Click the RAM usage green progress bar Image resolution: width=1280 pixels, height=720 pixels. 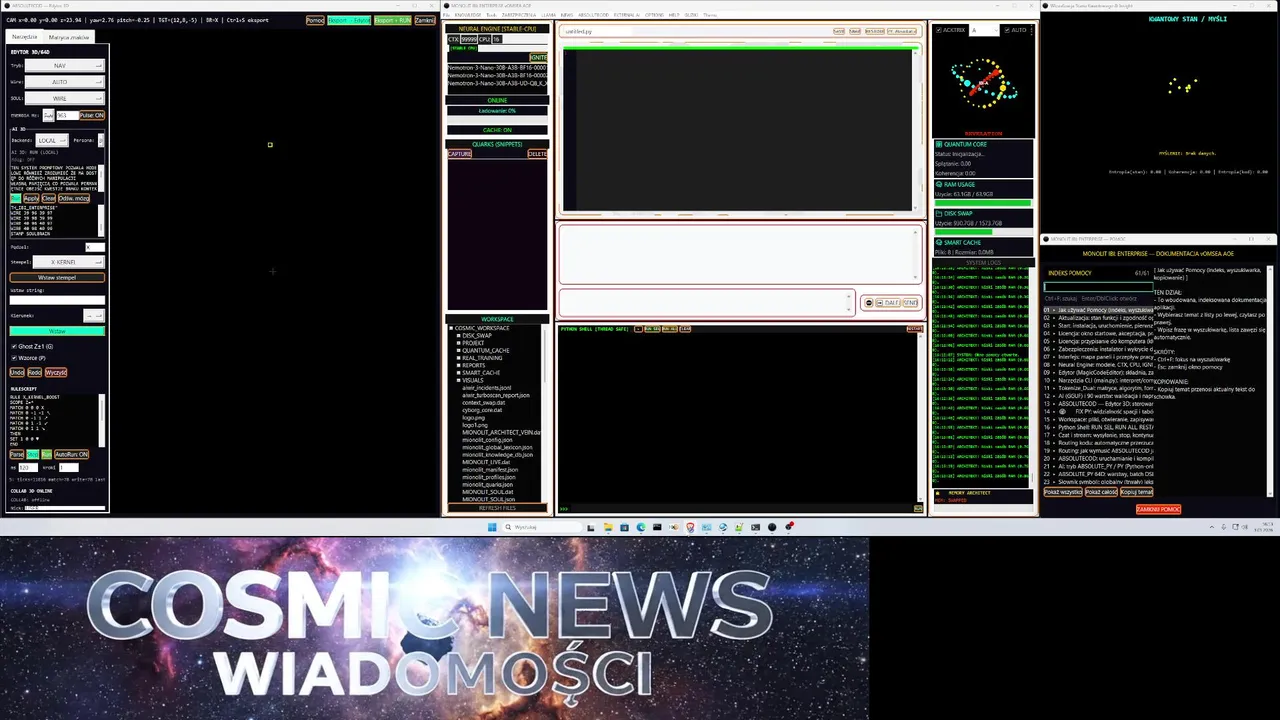tap(983, 203)
